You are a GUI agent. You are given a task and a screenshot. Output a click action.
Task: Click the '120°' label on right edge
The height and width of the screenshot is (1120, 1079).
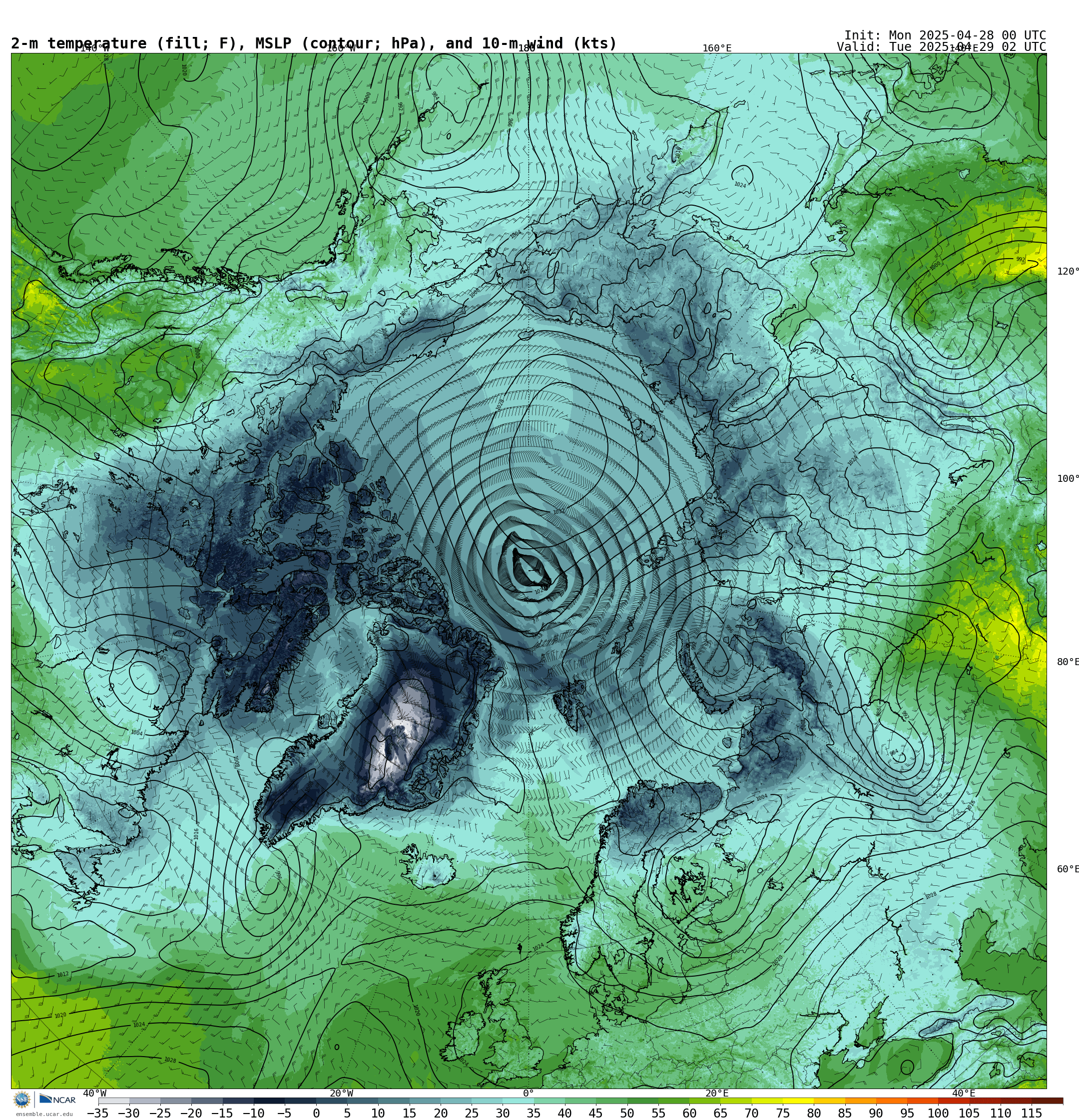1068,272
